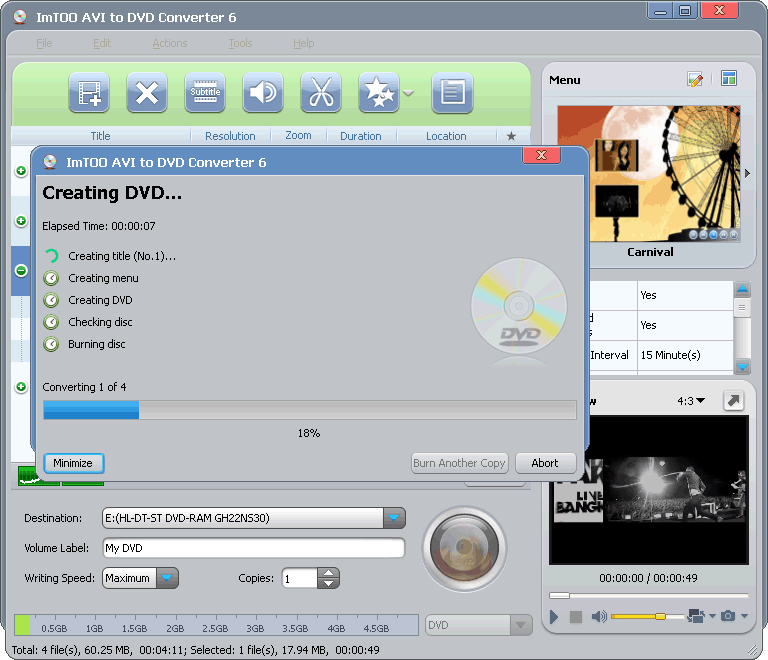Click the menu templates layout icon
The image size is (768, 660).
pyautogui.click(x=729, y=78)
